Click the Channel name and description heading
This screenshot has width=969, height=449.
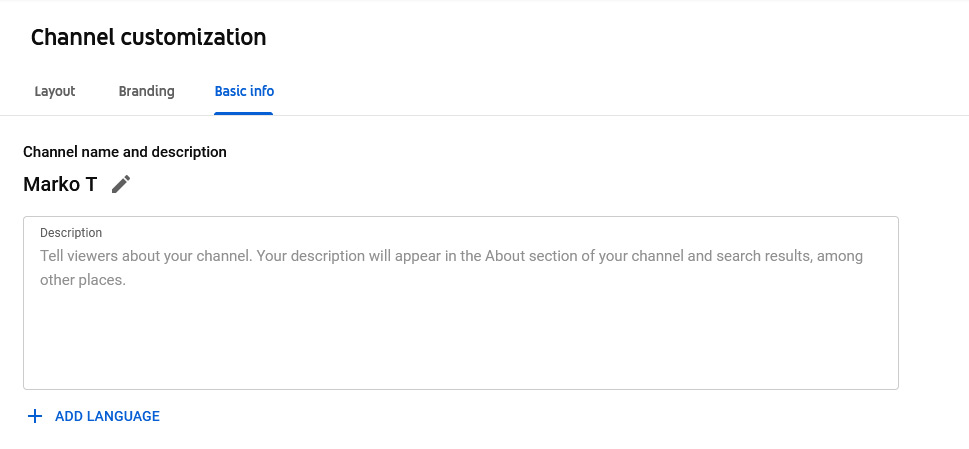pyautogui.click(x=125, y=152)
